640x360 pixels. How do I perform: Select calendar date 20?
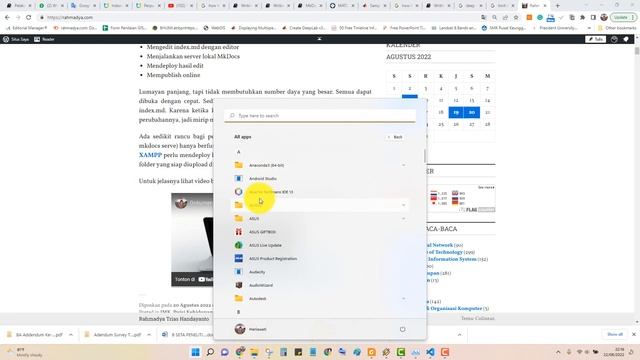click(x=472, y=112)
